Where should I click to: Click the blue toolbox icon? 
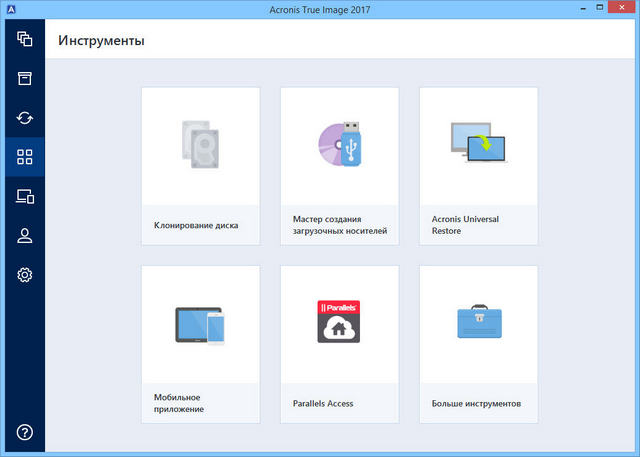pos(478,322)
